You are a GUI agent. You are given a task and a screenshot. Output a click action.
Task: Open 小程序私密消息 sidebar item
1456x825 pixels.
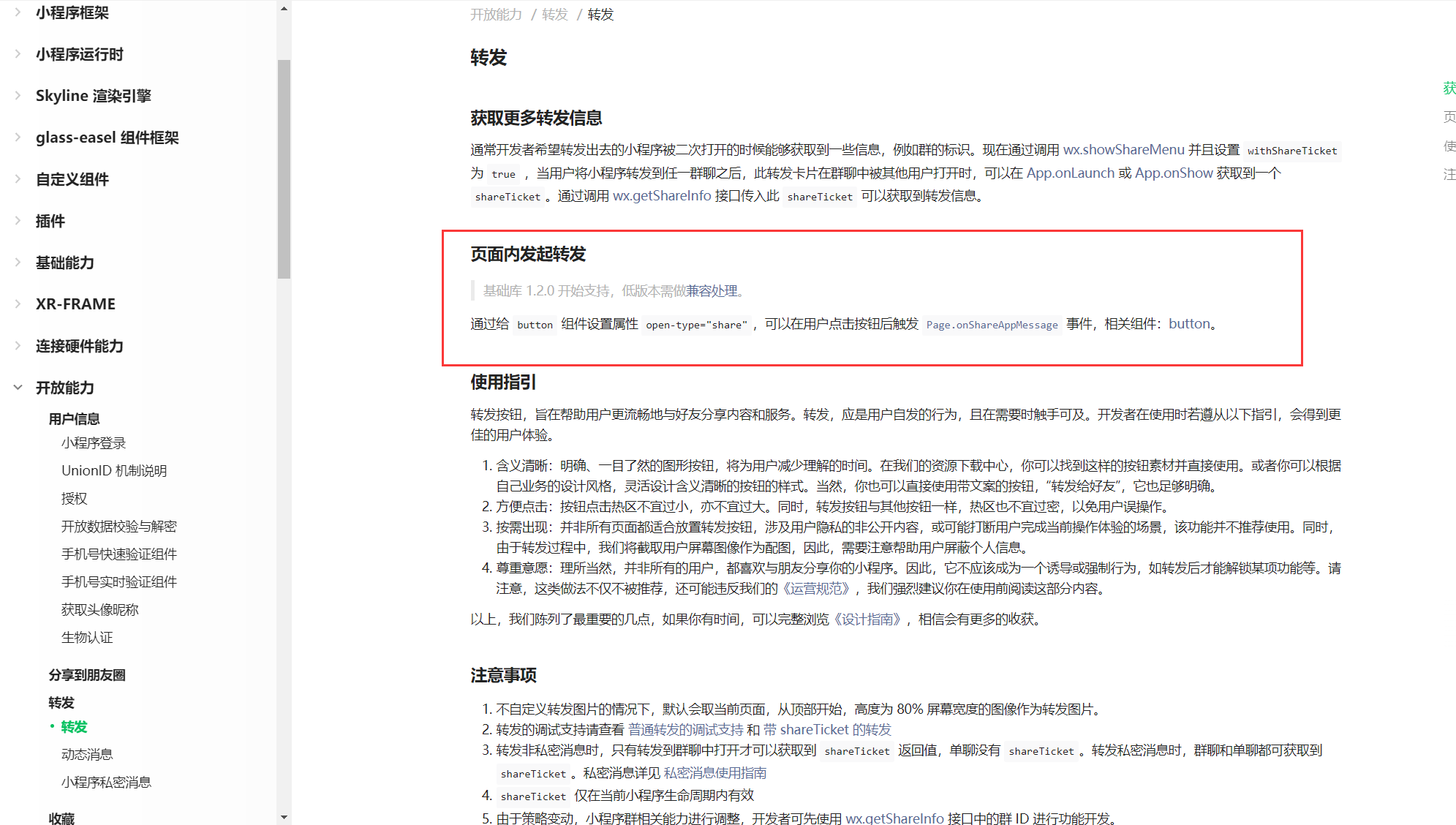pos(106,783)
